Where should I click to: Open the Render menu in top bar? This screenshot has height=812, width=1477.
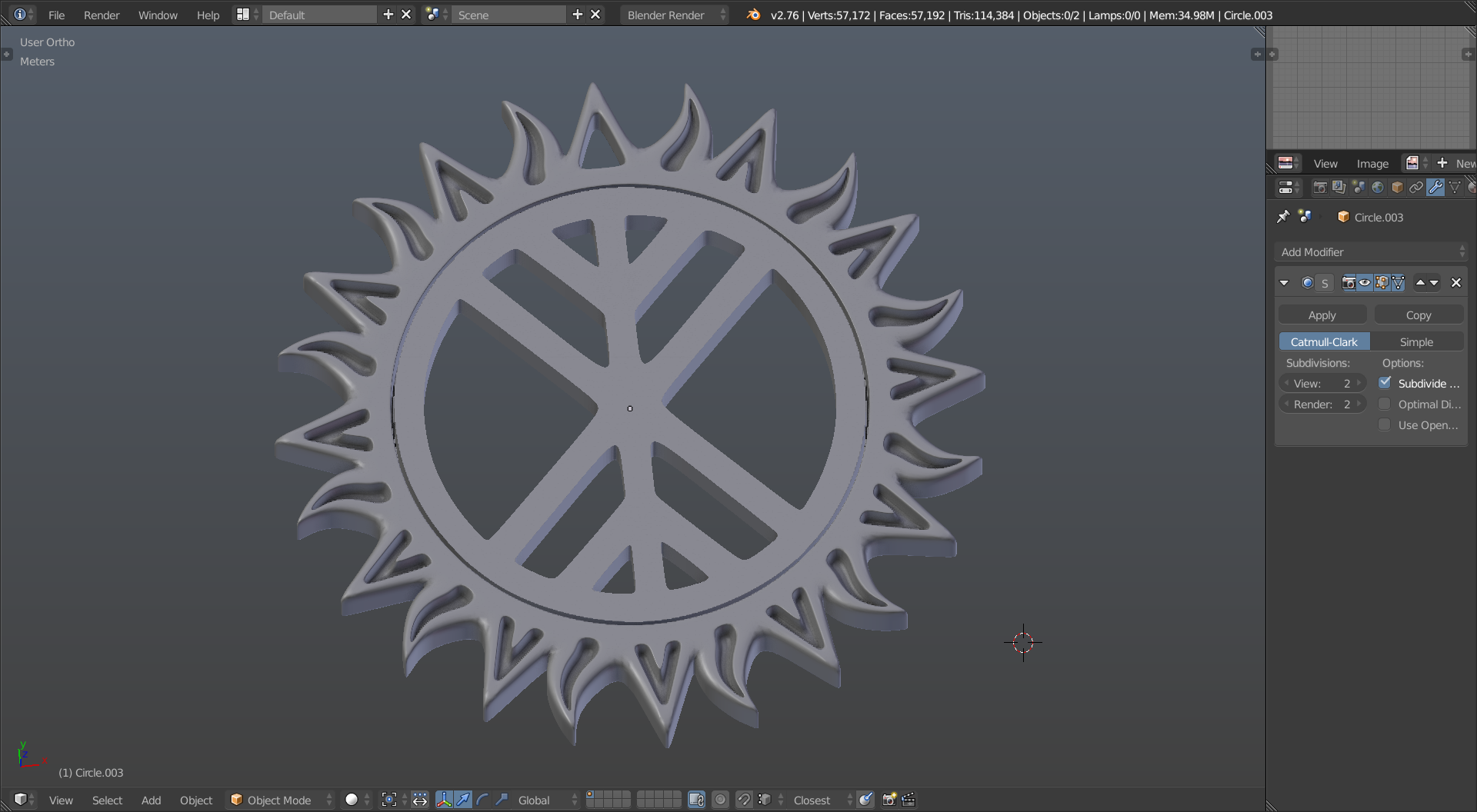click(x=102, y=15)
